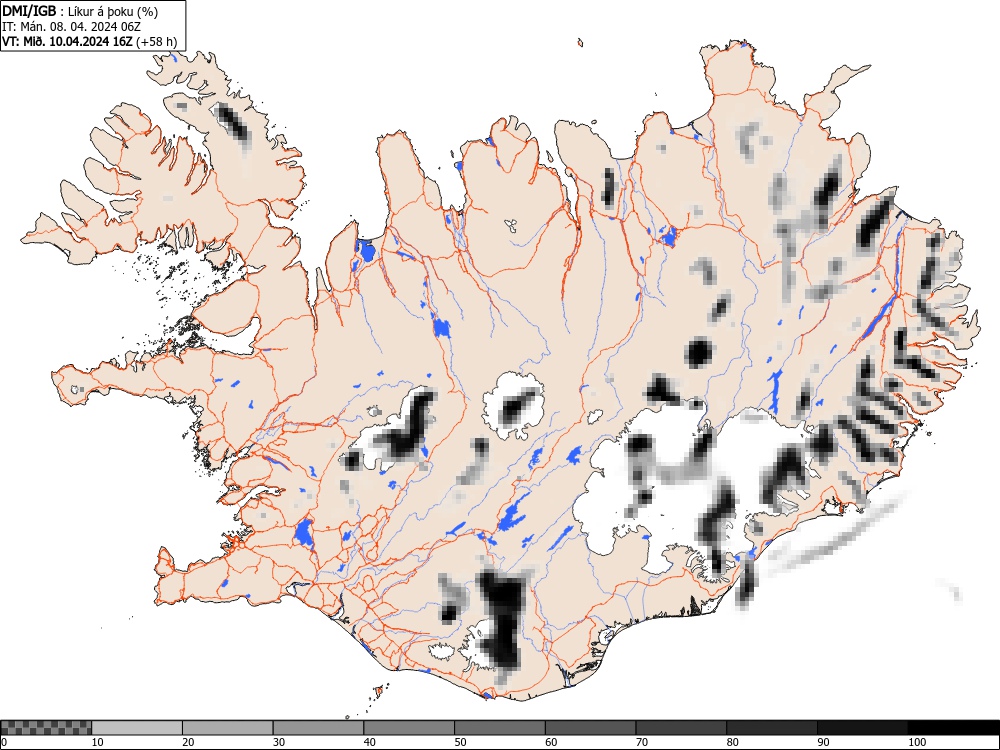The width and height of the screenshot is (1000, 750).
Task: Click the '60' label on the scale
Action: [x=551, y=742]
